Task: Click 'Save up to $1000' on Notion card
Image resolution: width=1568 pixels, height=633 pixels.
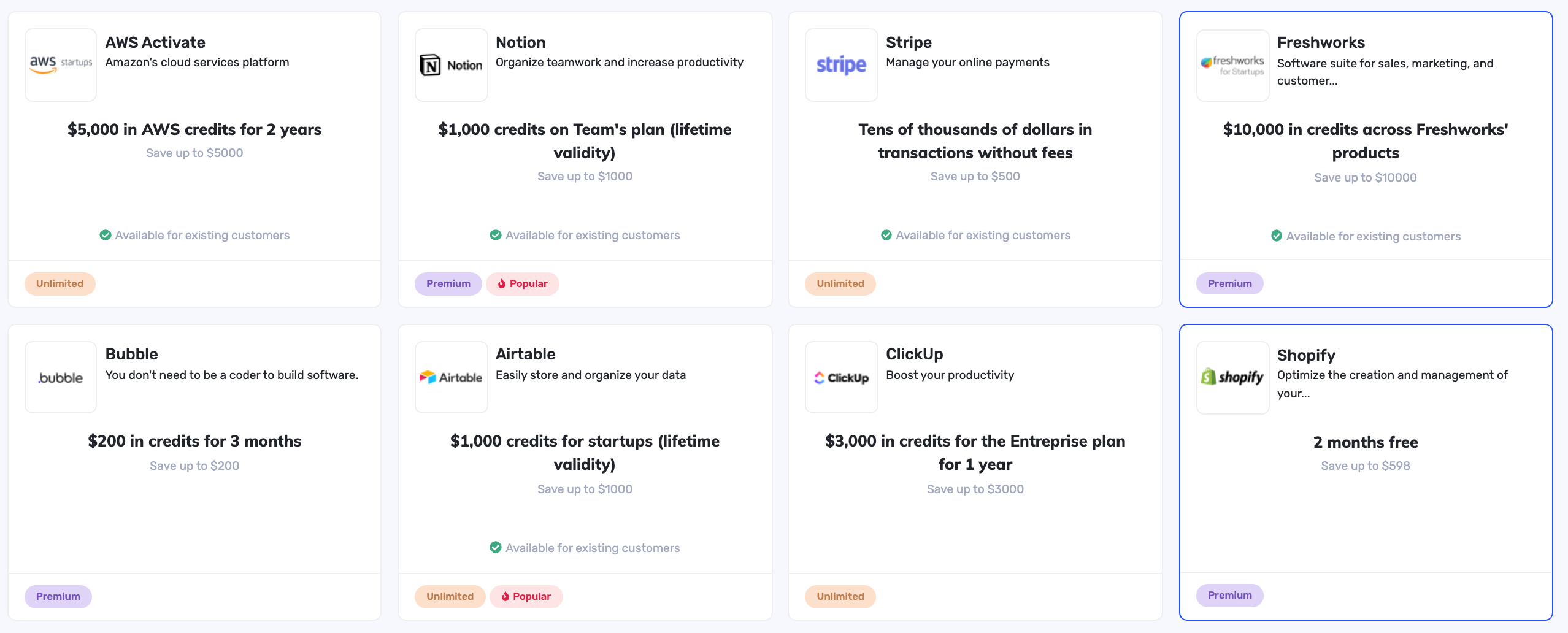Action: (585, 176)
